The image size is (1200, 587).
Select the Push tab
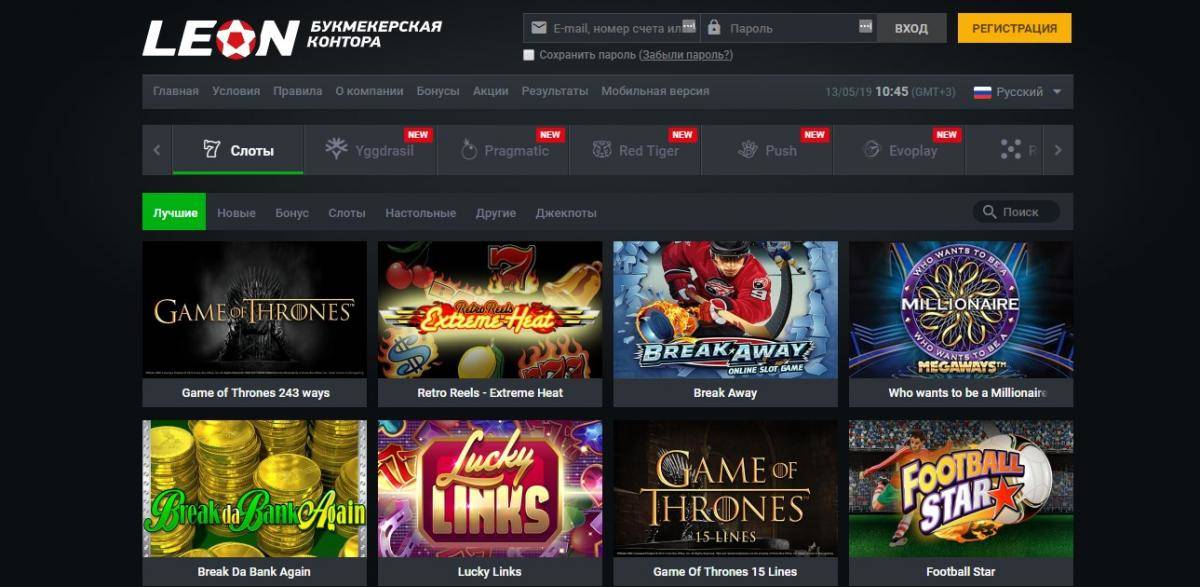coord(767,150)
